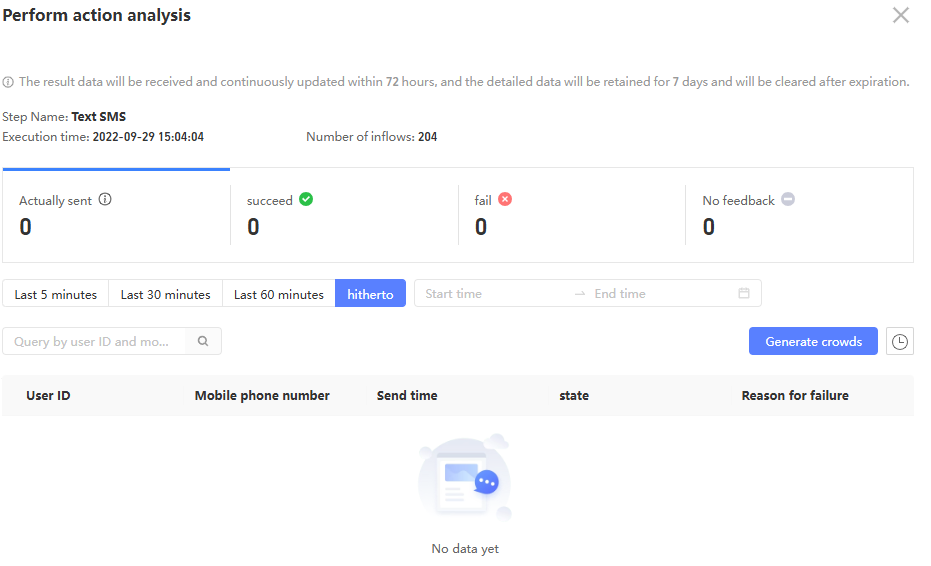Click the info icon before the notice text
Viewport: 931px width, 566px height.
point(8,82)
